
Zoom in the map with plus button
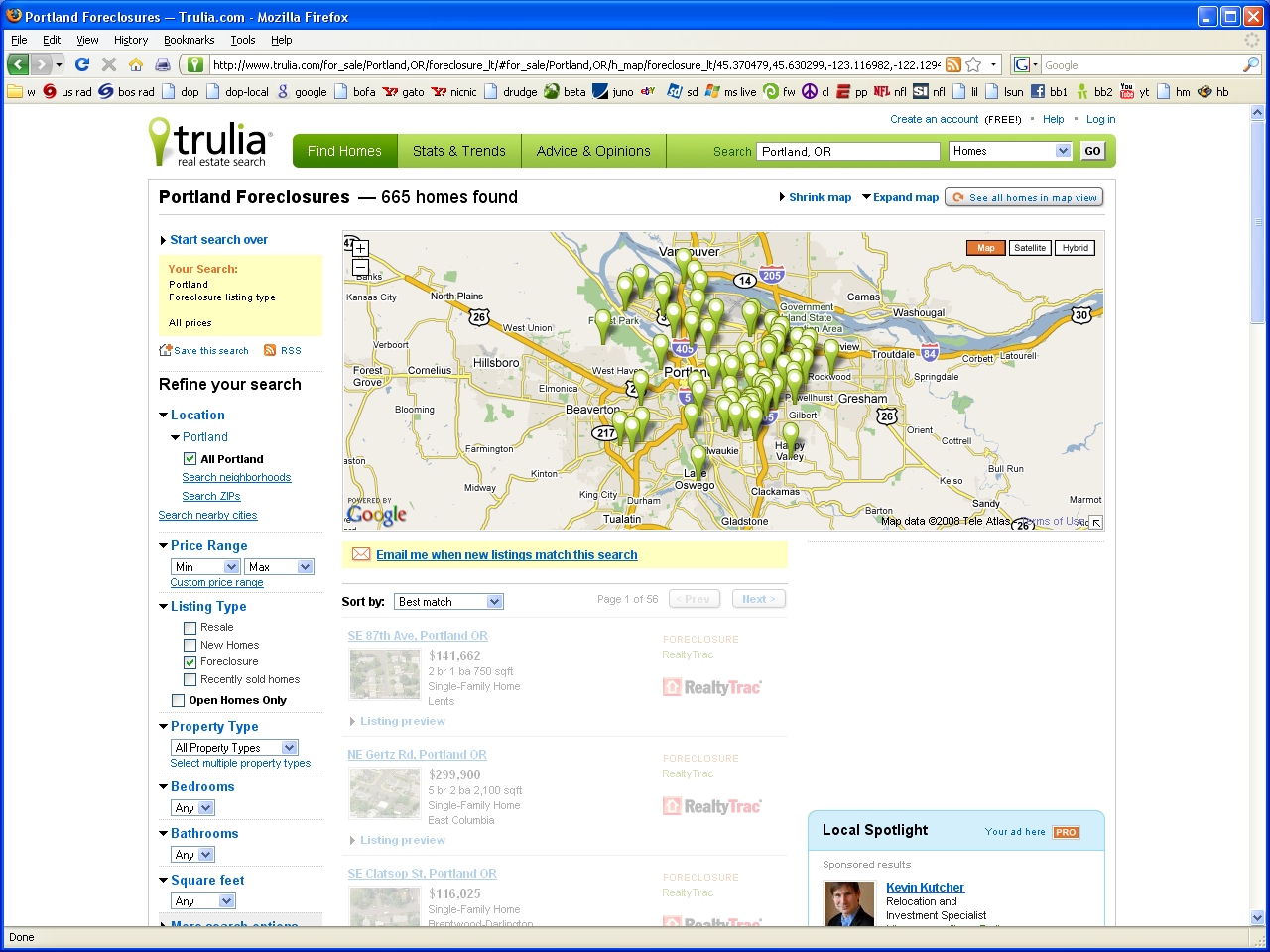click(360, 248)
